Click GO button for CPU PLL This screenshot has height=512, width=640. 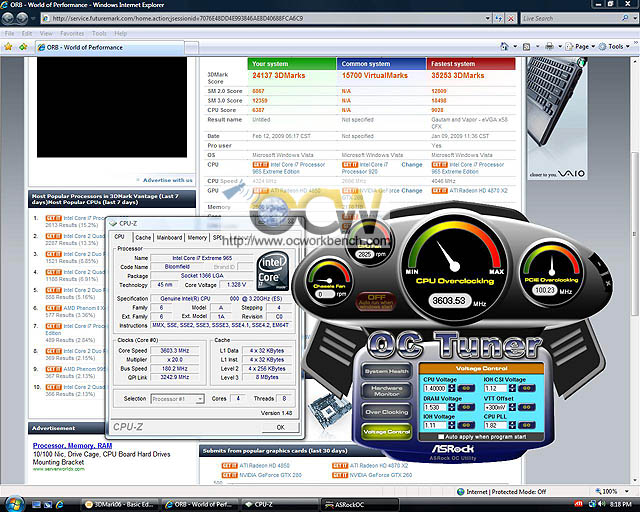[x=527, y=425]
